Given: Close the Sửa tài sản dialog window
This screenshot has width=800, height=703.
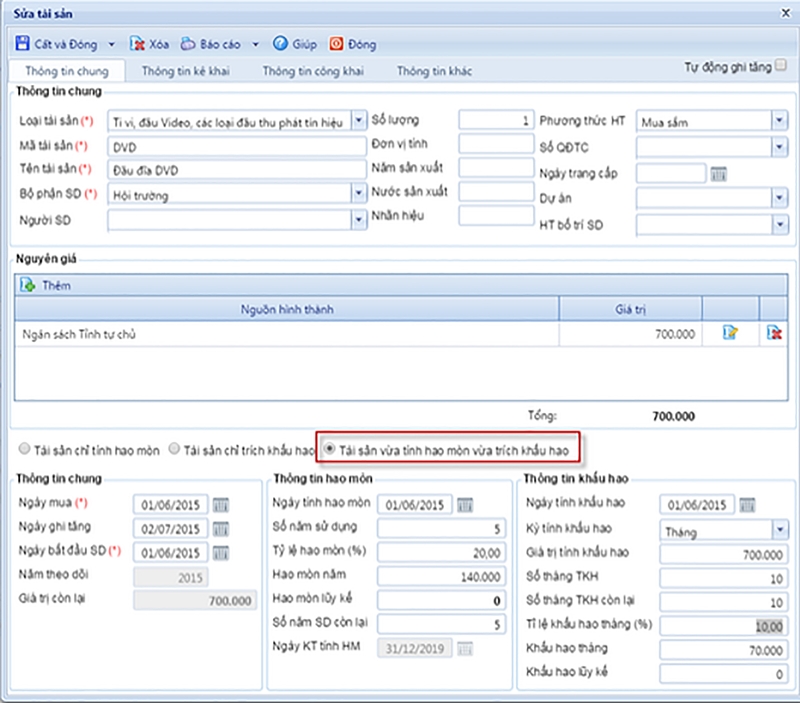Looking at the screenshot, I should click(786, 13).
